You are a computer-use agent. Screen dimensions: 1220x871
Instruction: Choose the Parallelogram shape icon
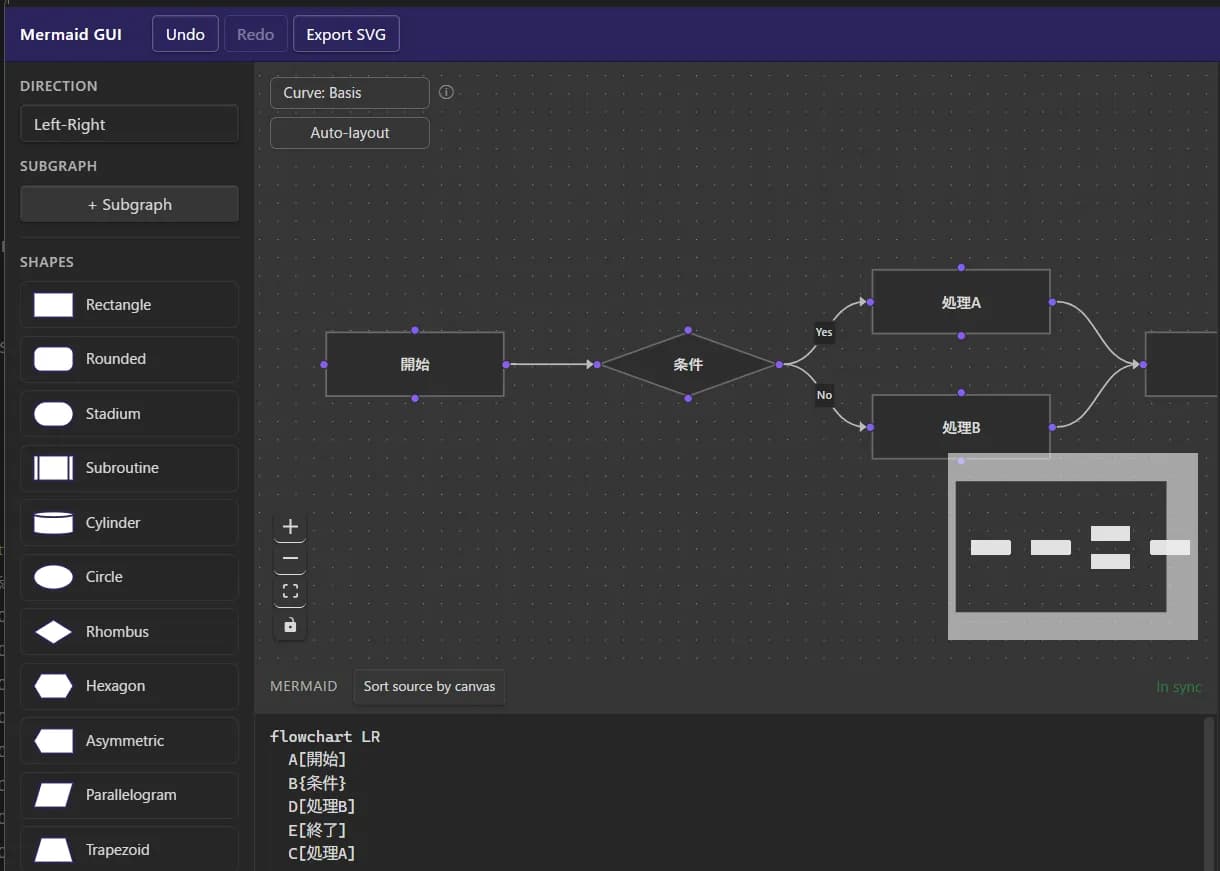(53, 795)
